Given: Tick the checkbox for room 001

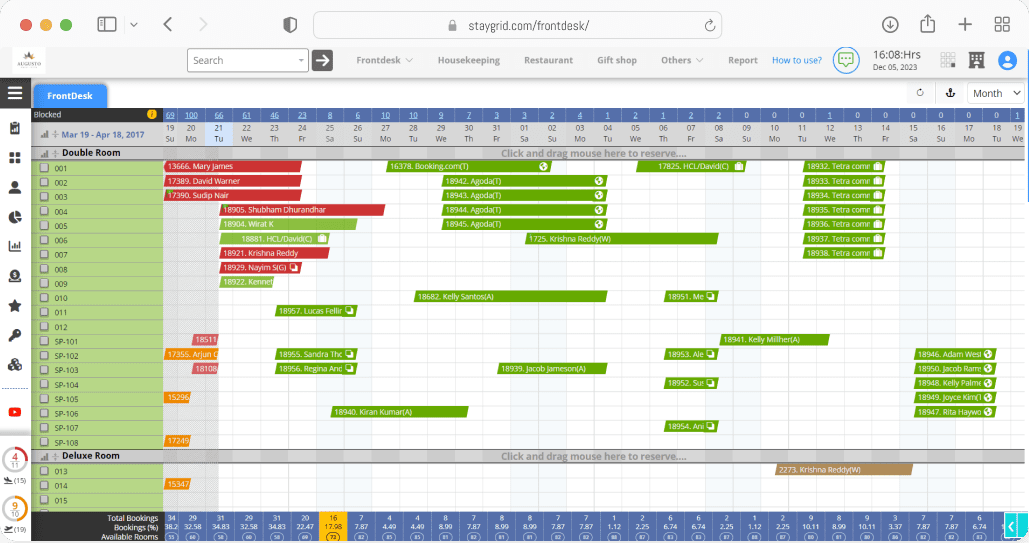Looking at the screenshot, I should point(44,167).
